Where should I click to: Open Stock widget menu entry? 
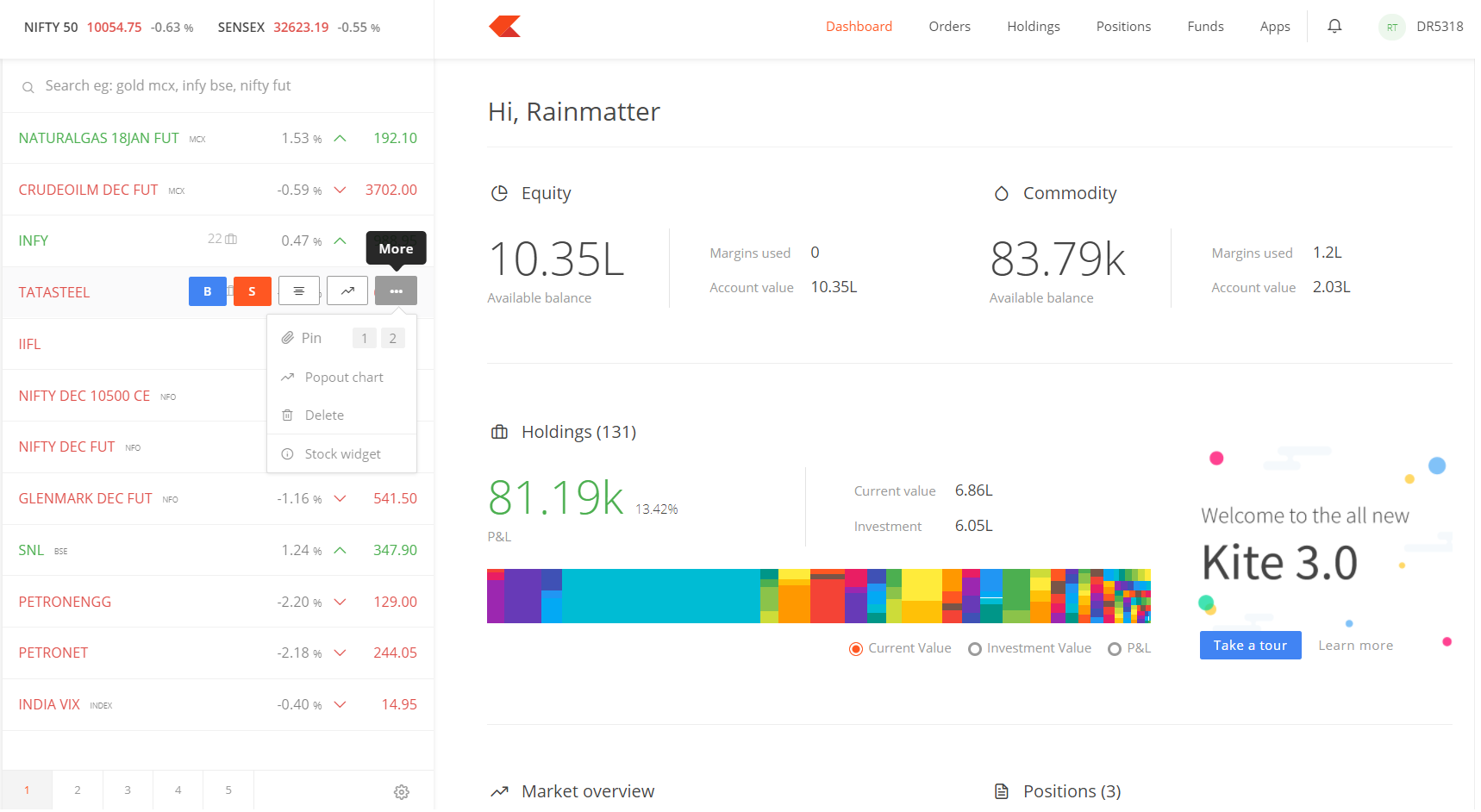pos(343,455)
